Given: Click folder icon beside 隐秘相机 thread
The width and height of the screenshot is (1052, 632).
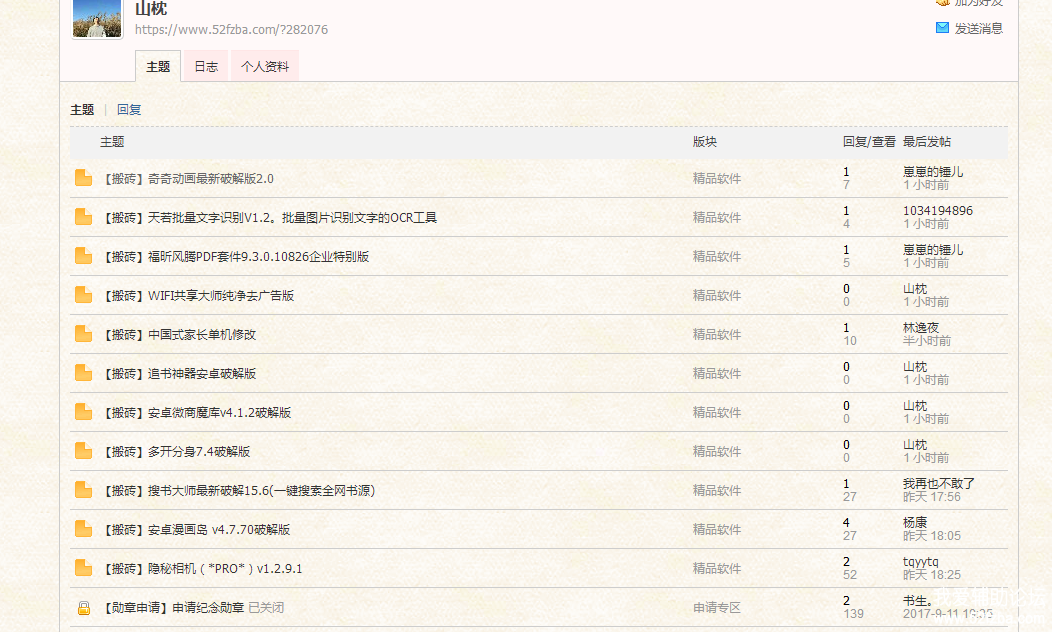Looking at the screenshot, I should tap(83, 568).
